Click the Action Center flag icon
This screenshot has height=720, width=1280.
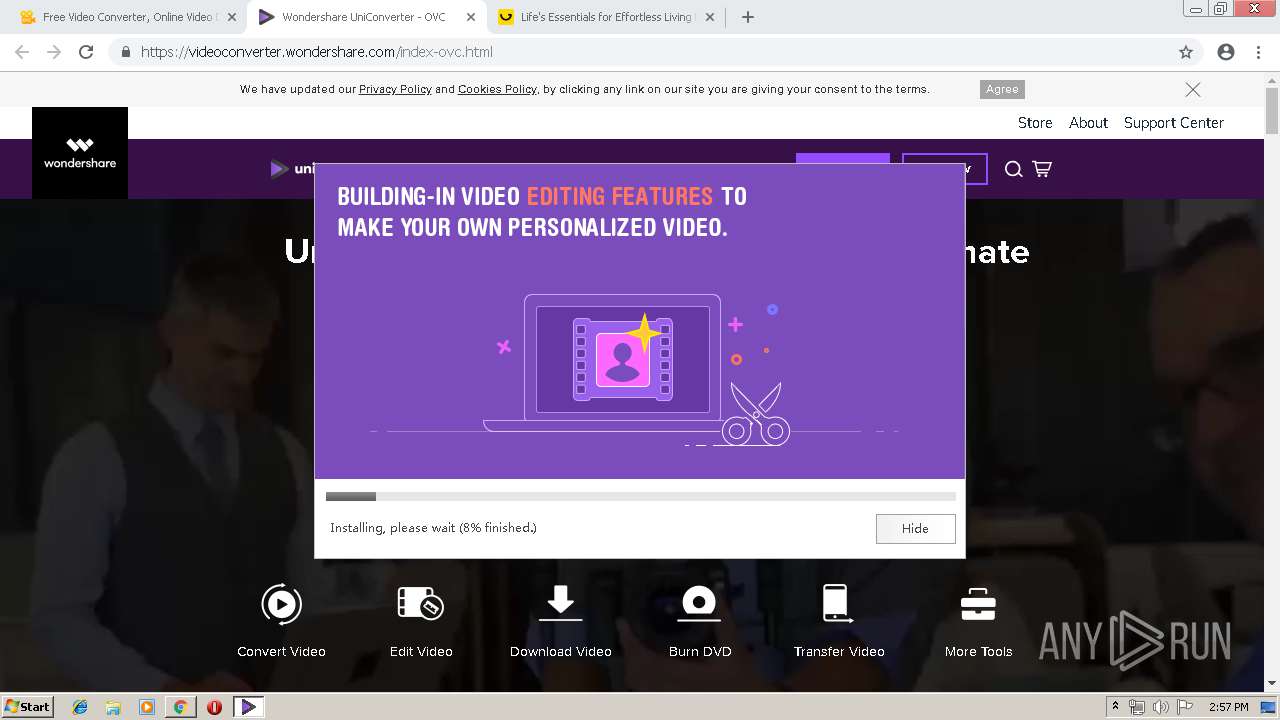(1184, 707)
